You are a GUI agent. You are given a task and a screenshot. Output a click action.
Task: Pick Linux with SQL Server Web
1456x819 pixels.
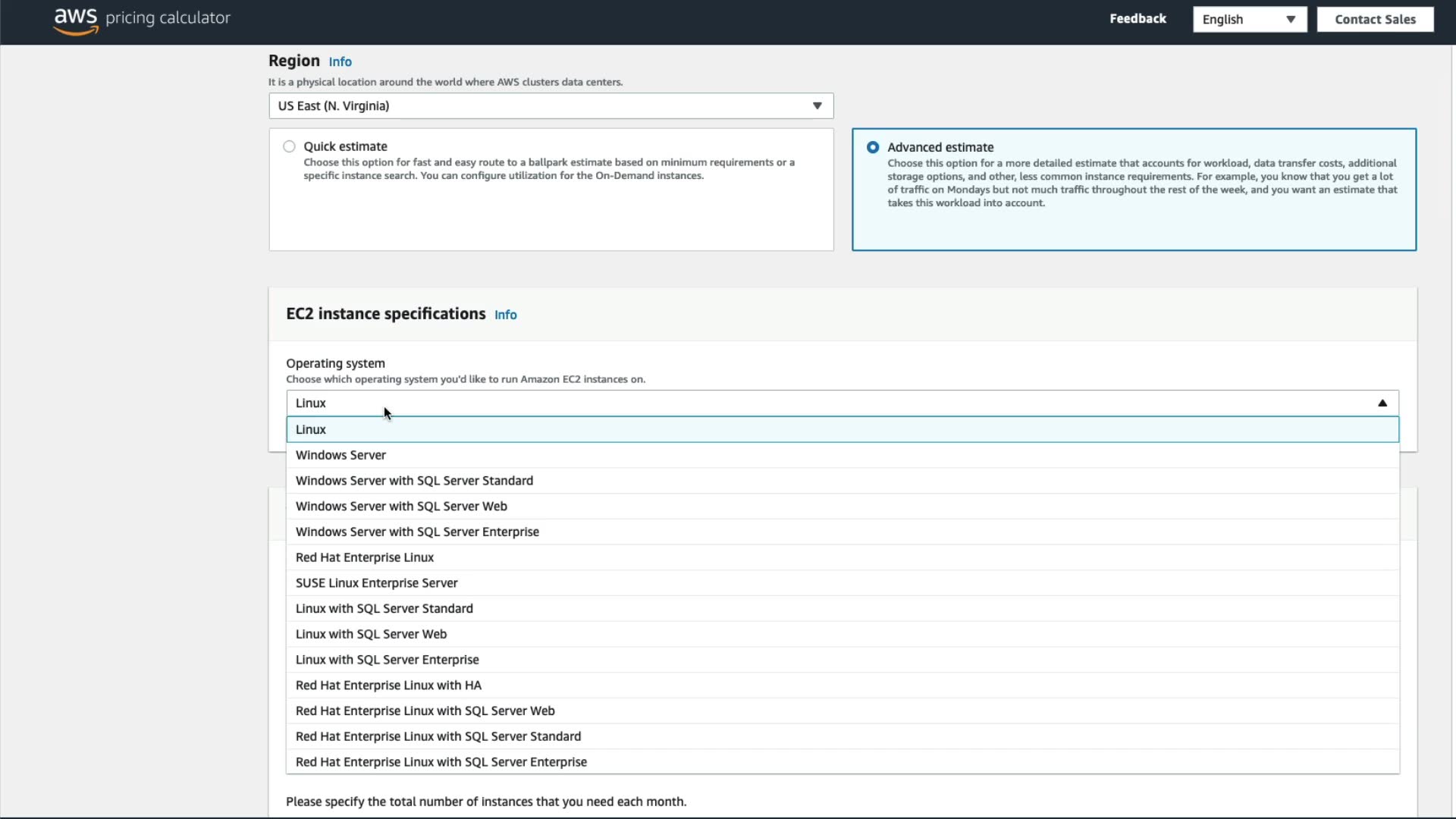(x=371, y=635)
